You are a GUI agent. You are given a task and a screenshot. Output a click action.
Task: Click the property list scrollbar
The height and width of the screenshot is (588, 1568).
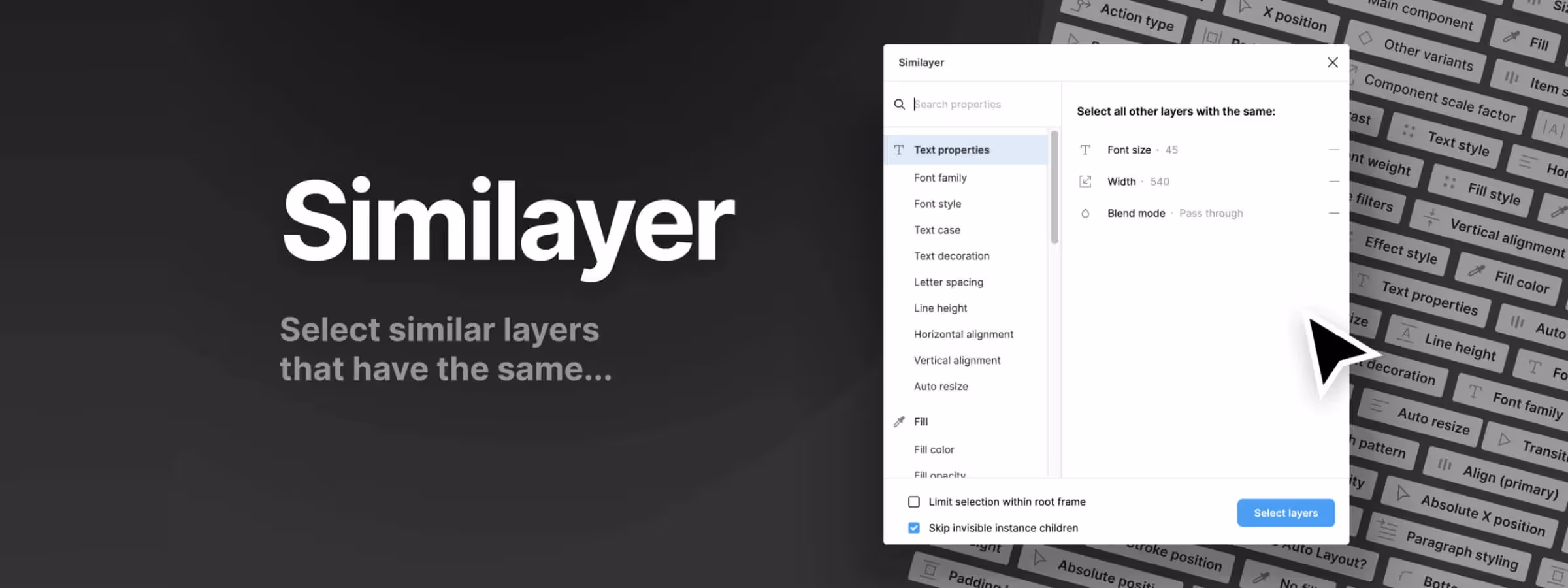pyautogui.click(x=1054, y=187)
